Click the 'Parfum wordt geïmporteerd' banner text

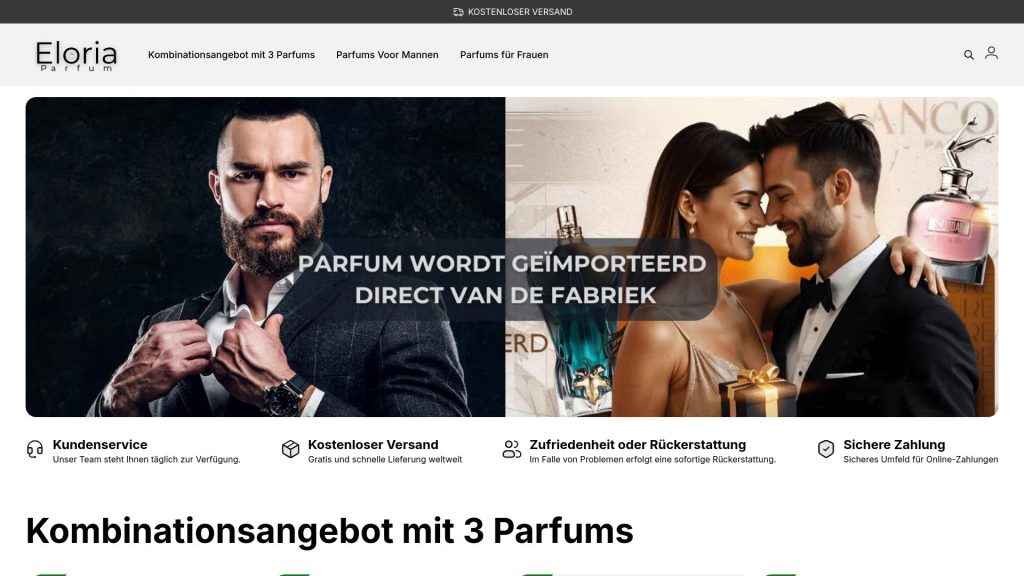[x=502, y=280]
